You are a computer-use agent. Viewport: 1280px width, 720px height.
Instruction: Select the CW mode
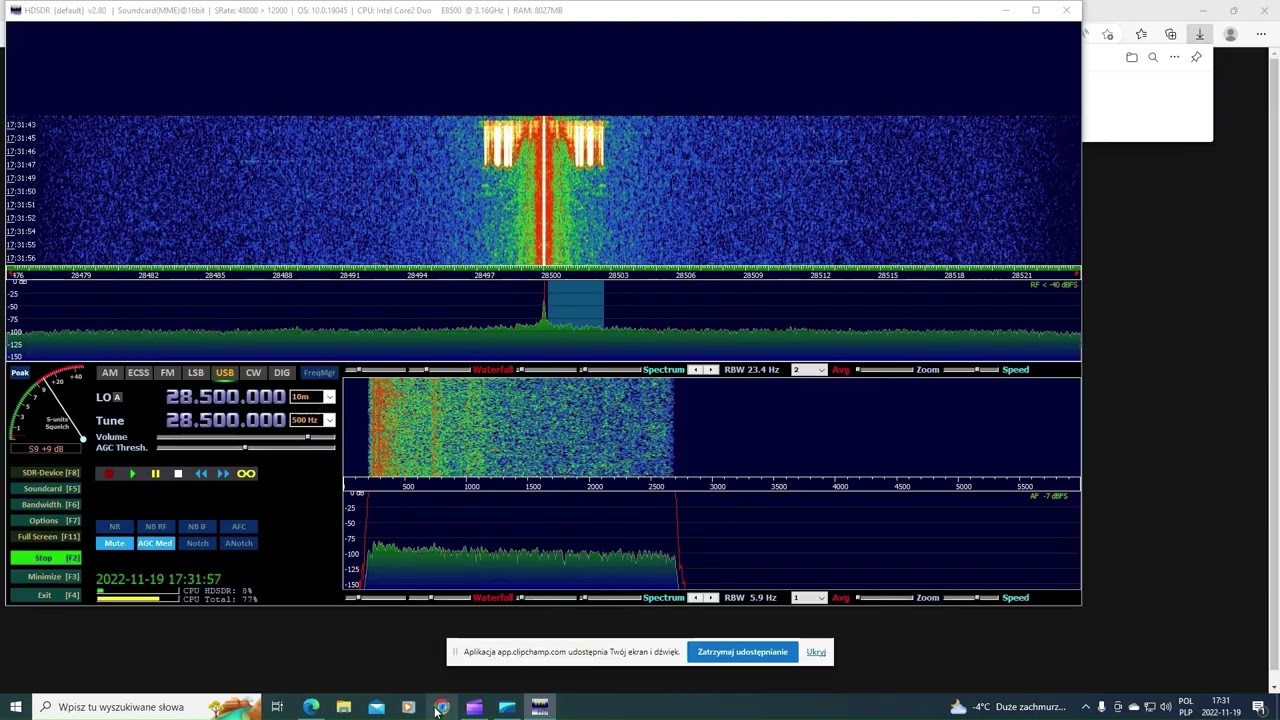coord(253,373)
